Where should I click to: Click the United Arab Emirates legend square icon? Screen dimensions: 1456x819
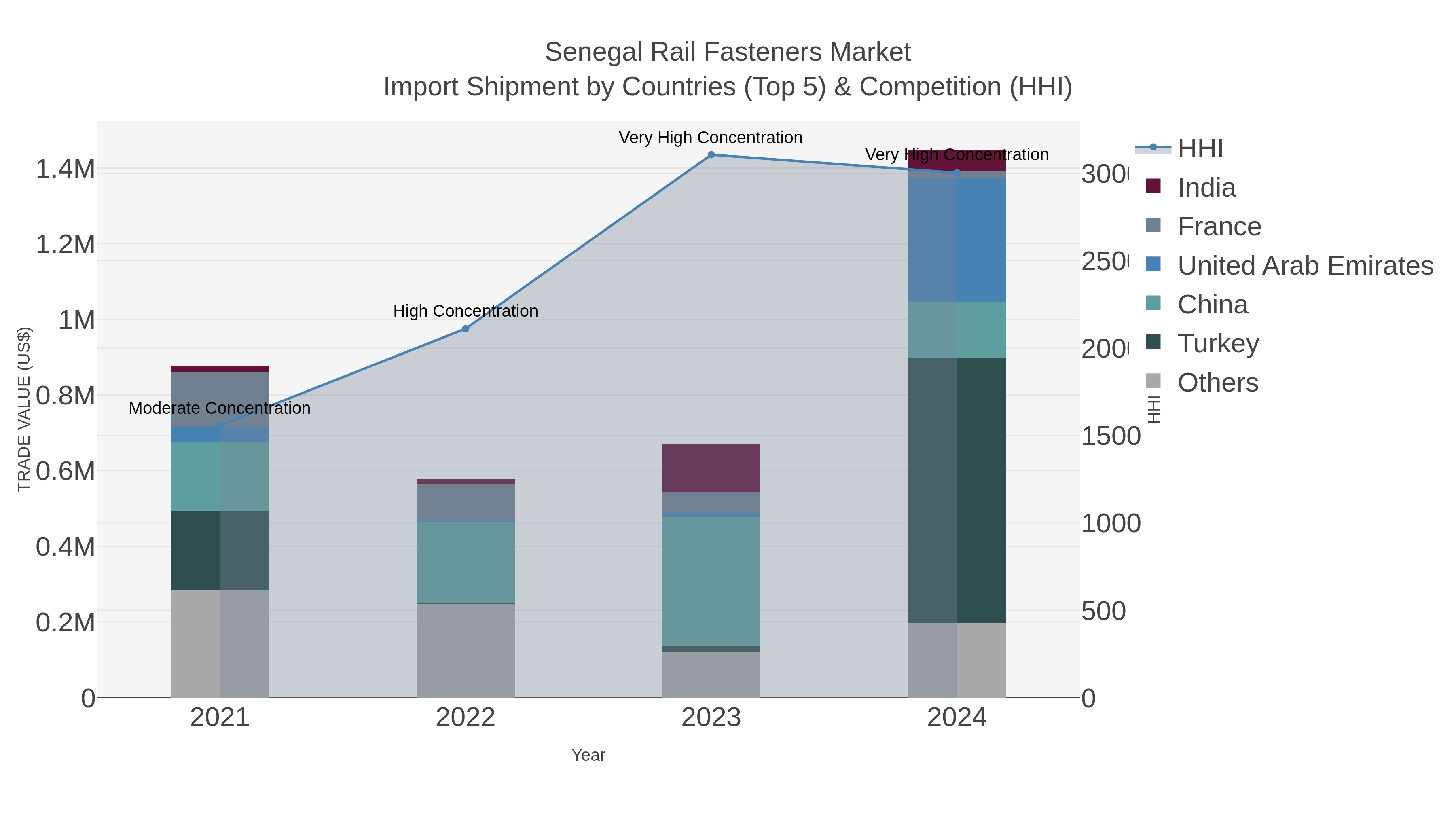tap(1153, 264)
